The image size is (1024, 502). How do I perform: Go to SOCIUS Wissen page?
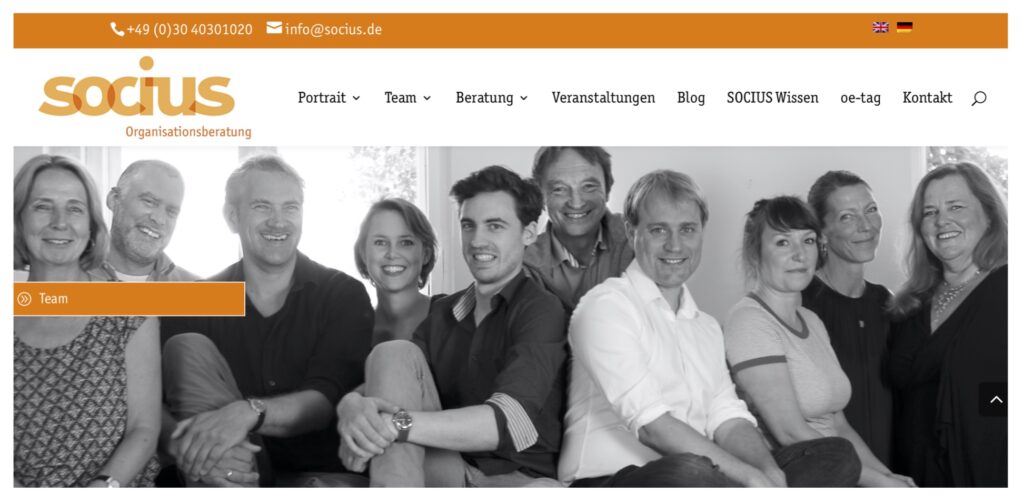(773, 98)
